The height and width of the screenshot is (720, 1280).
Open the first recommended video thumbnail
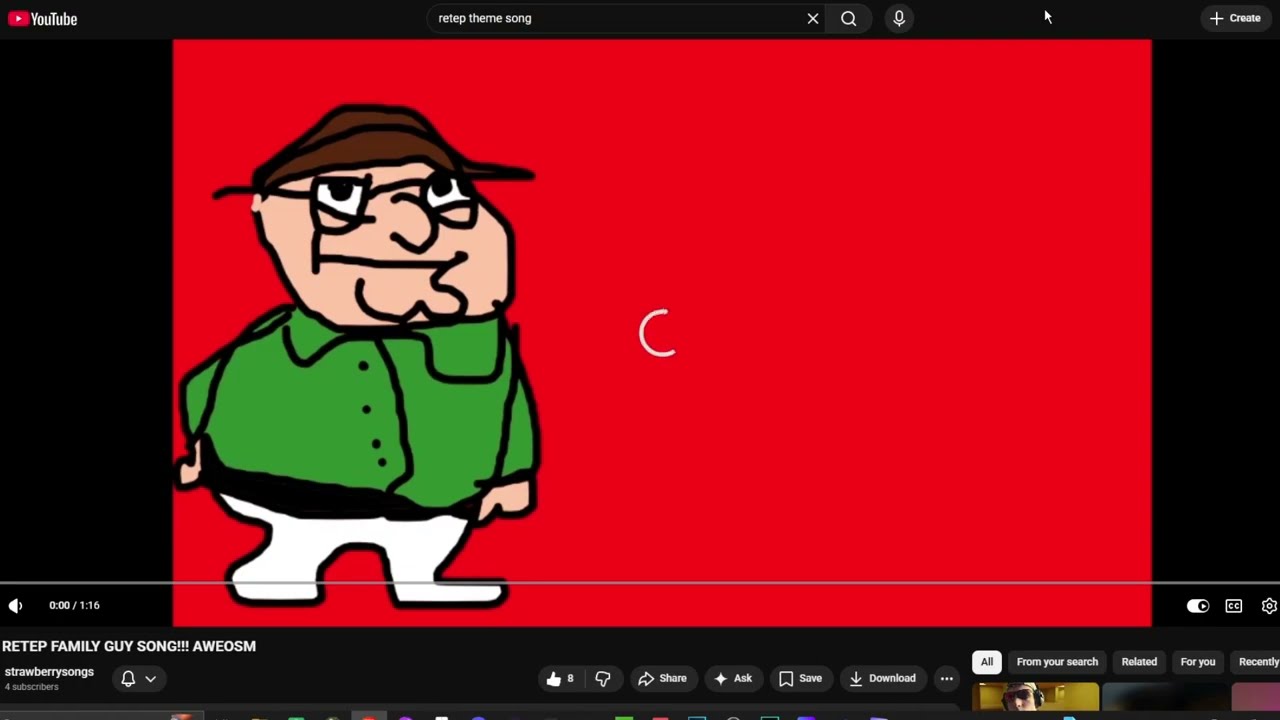tap(1038, 697)
